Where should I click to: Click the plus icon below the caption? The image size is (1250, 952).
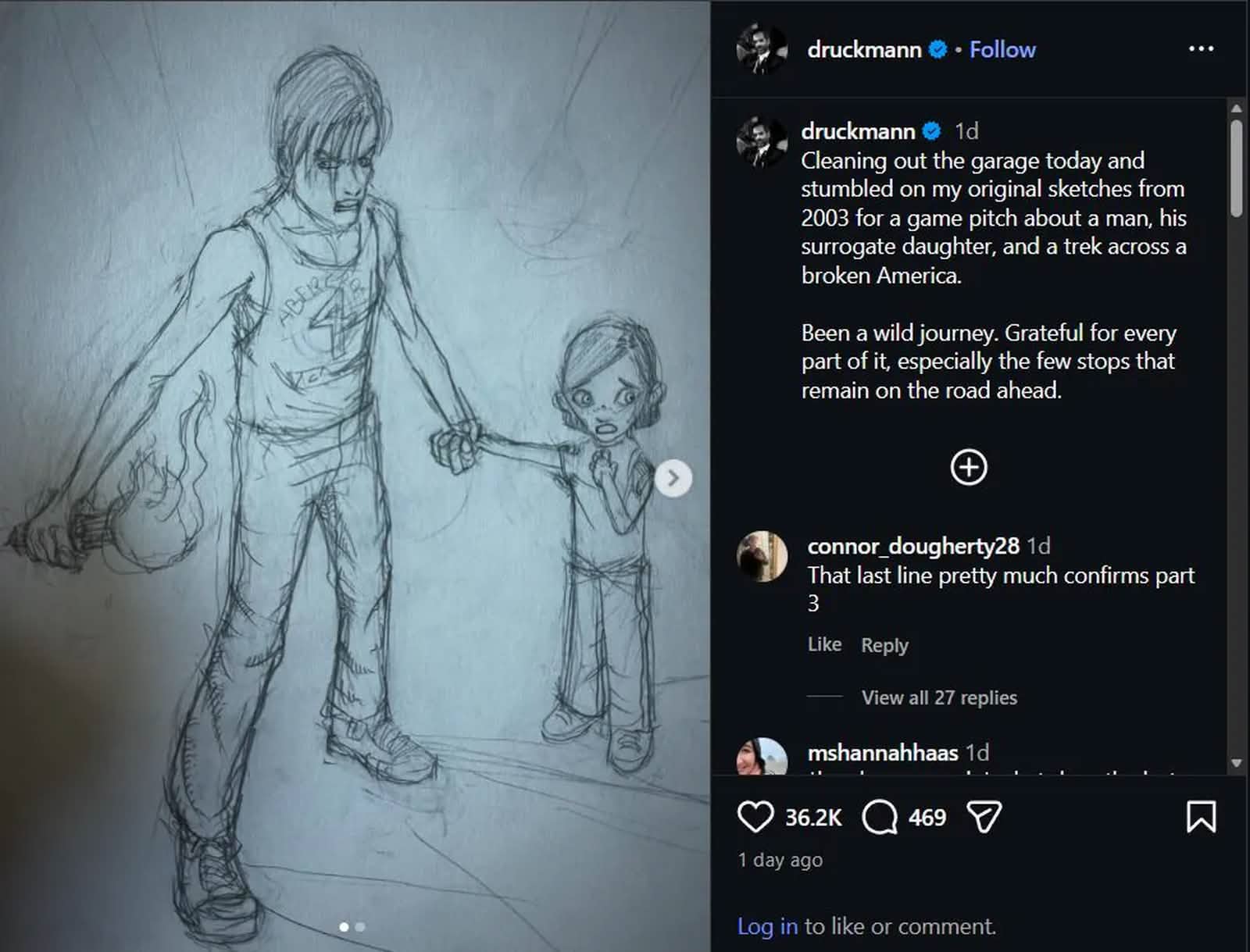pos(969,467)
